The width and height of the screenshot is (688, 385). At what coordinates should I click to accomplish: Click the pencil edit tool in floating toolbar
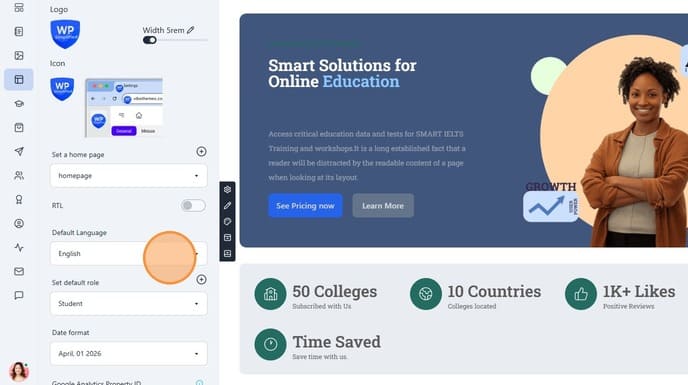click(227, 205)
